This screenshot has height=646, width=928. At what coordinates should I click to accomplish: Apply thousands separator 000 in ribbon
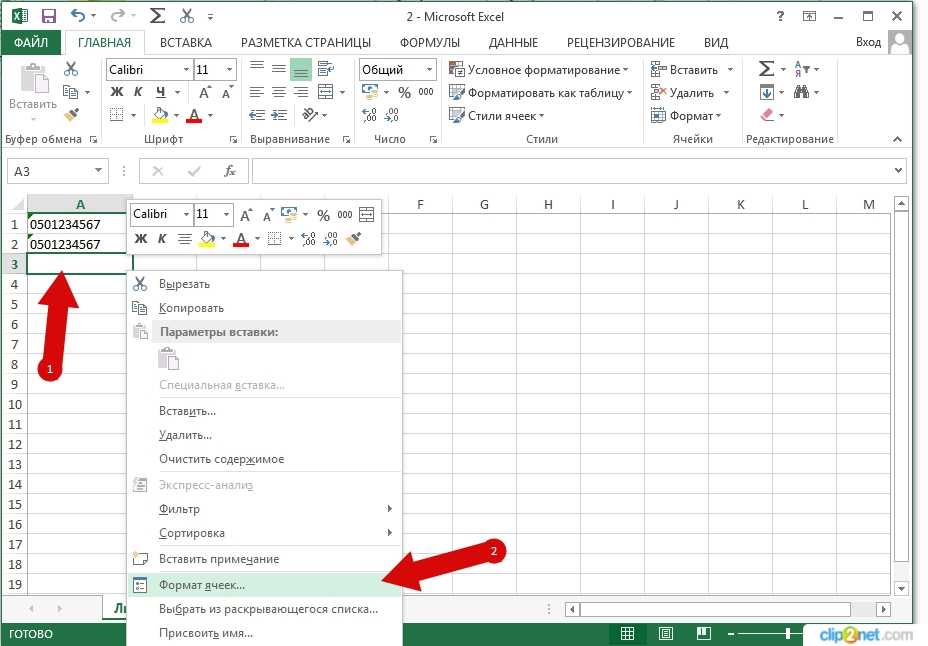[426, 92]
